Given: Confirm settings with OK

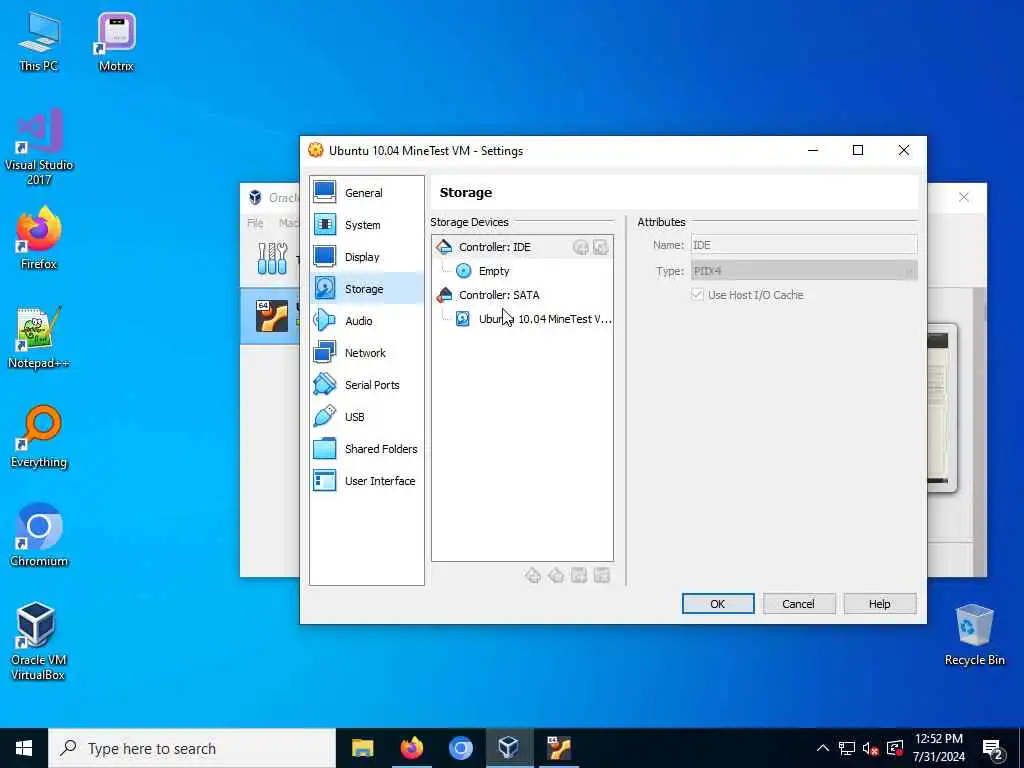Looking at the screenshot, I should coord(718,604).
